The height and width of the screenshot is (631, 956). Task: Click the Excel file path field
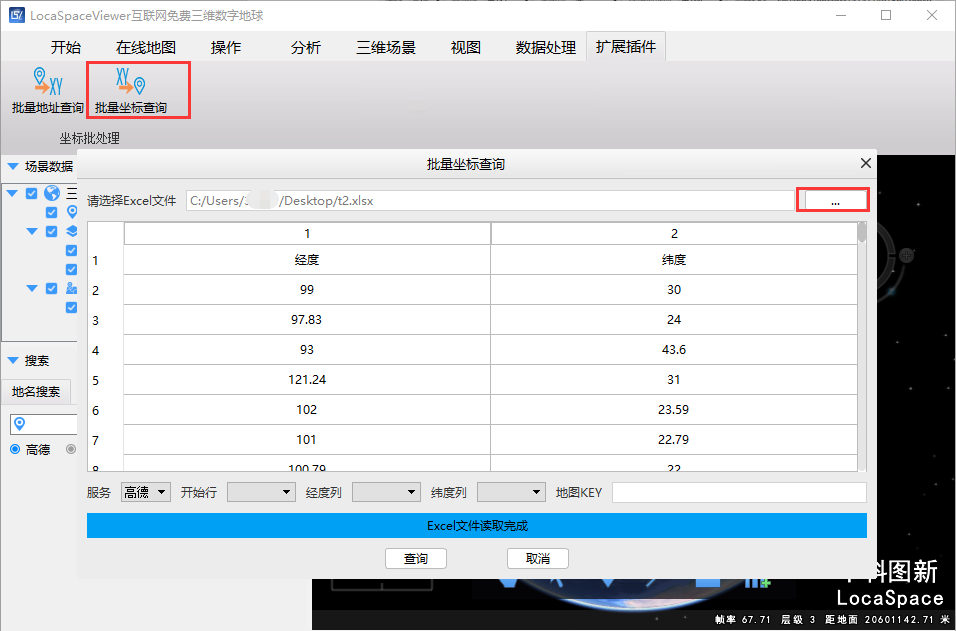click(x=490, y=201)
